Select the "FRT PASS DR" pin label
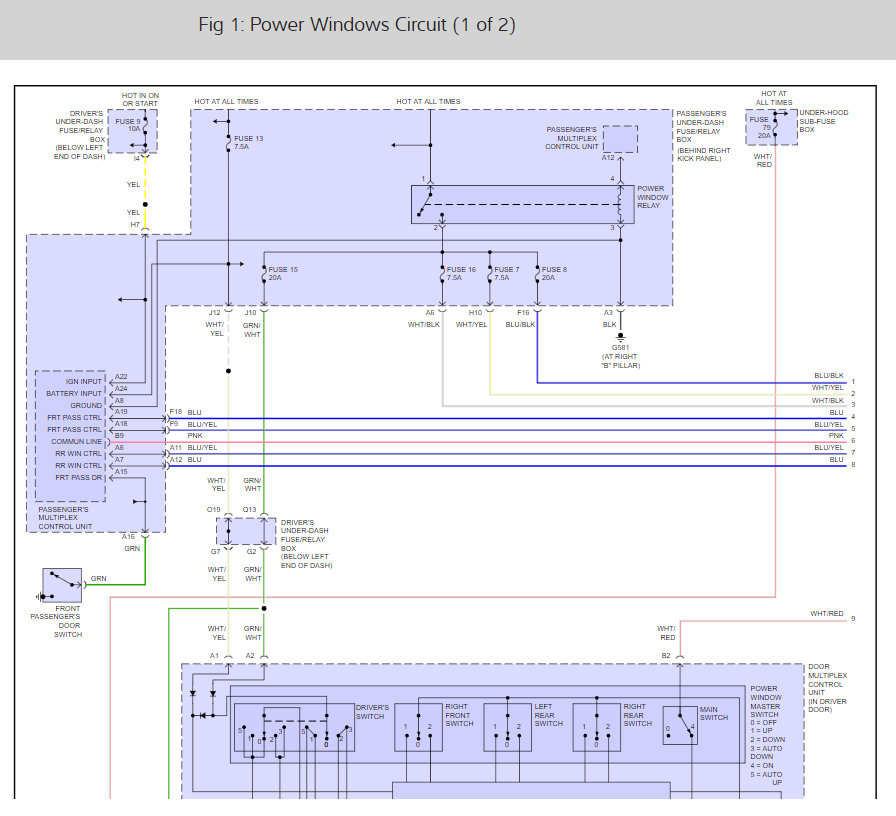 pyautogui.click(x=78, y=477)
